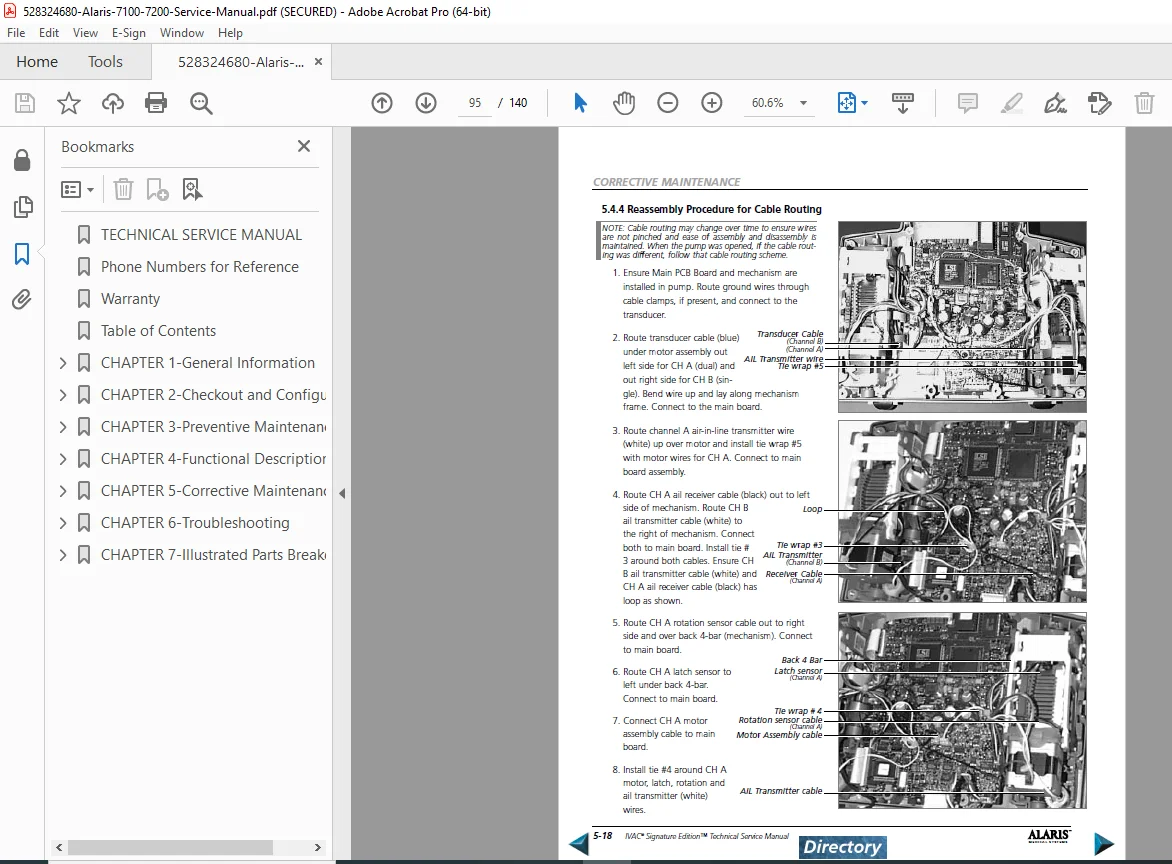Switch to the Tools tab
The image size is (1172, 864).
(105, 62)
